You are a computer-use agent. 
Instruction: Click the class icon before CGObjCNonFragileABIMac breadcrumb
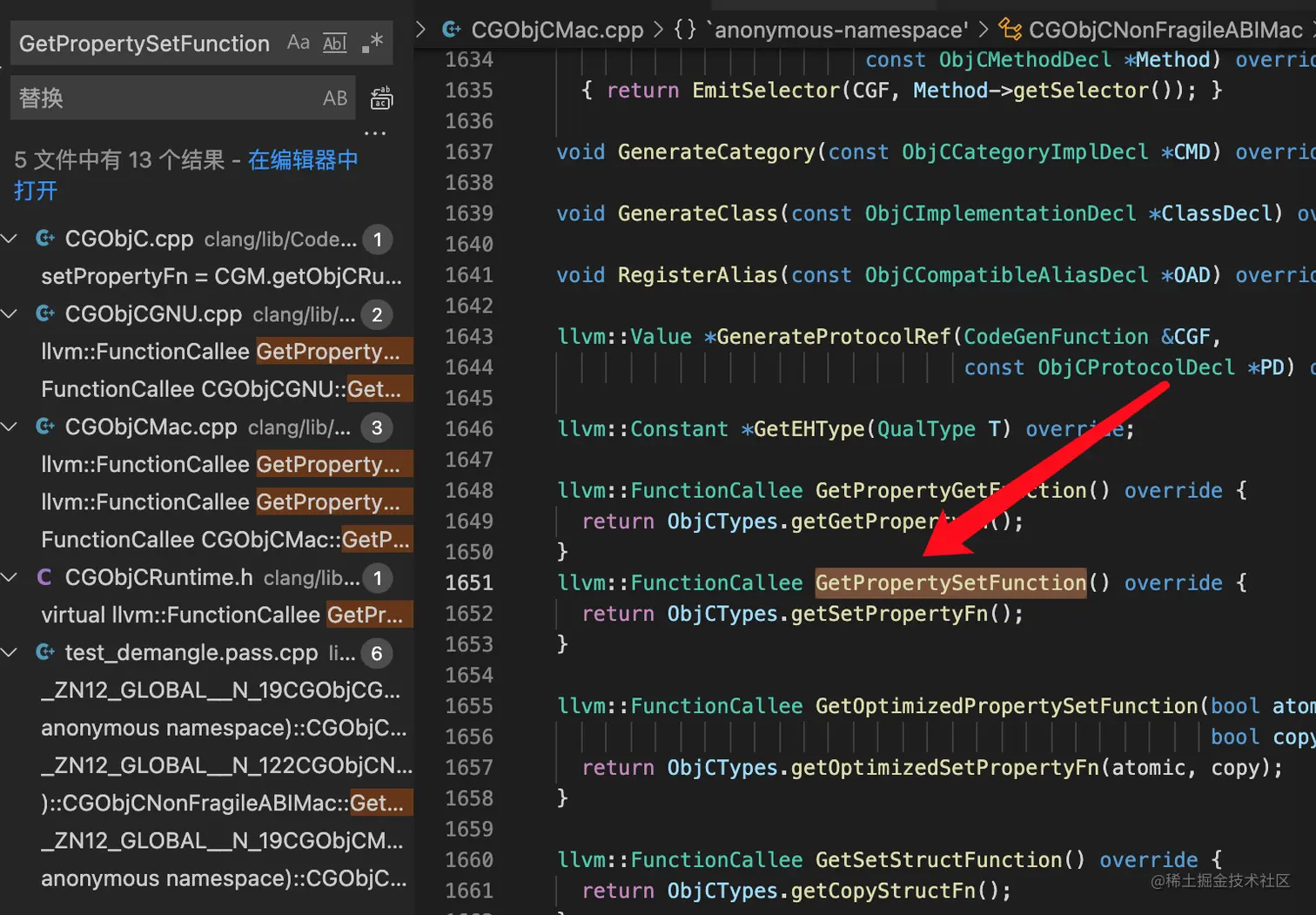point(1010,30)
